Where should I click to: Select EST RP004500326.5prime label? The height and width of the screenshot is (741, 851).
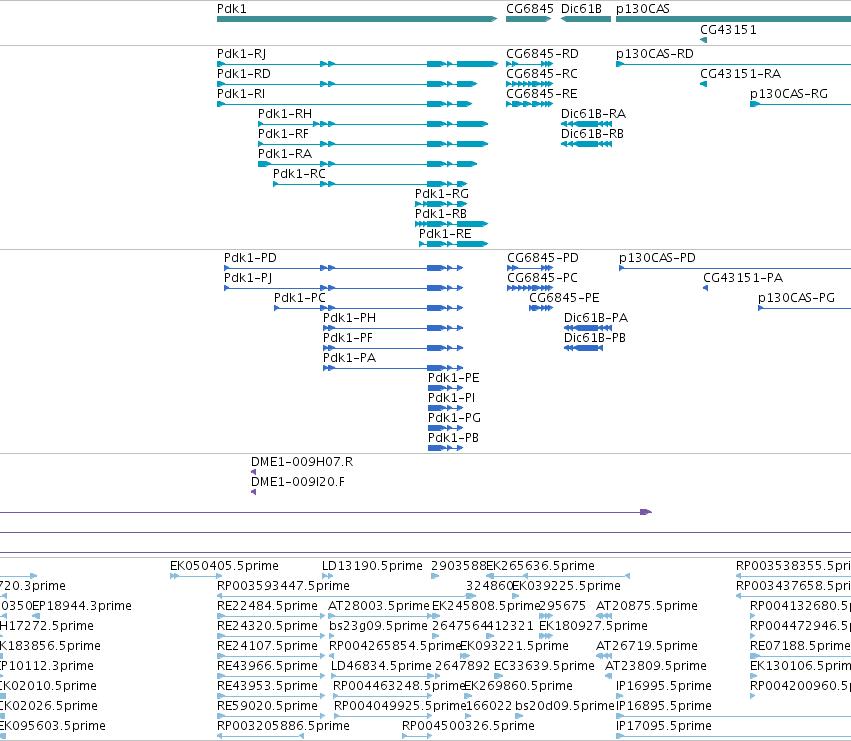pos(468,726)
